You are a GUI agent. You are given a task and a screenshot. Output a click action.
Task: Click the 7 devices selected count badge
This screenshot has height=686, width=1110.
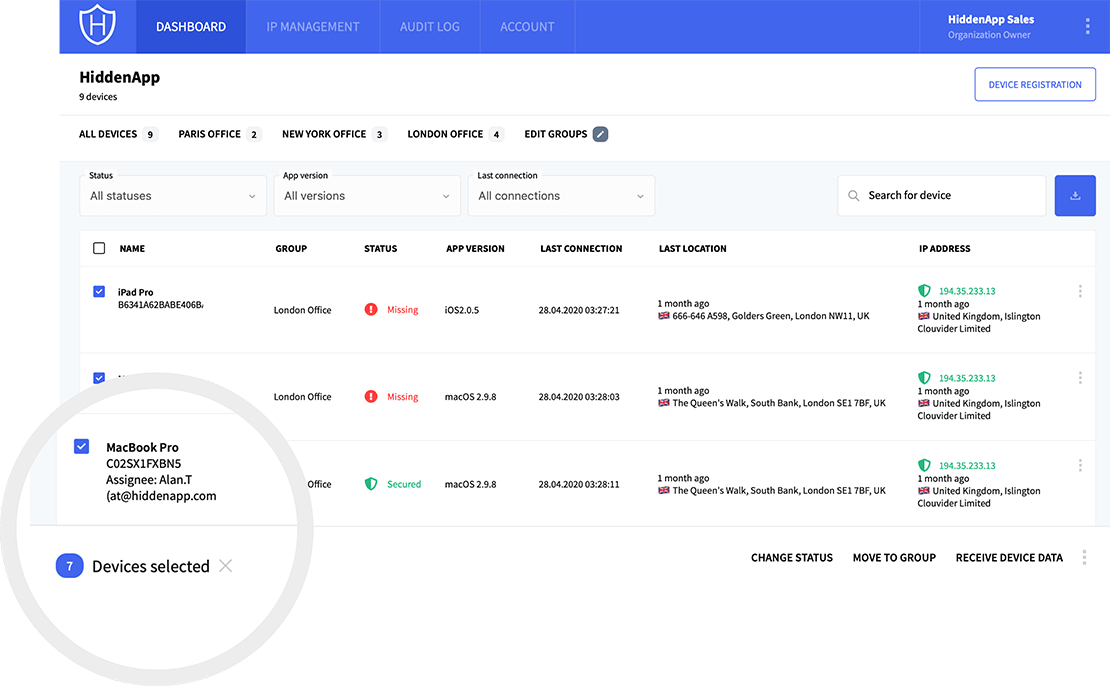(x=69, y=566)
